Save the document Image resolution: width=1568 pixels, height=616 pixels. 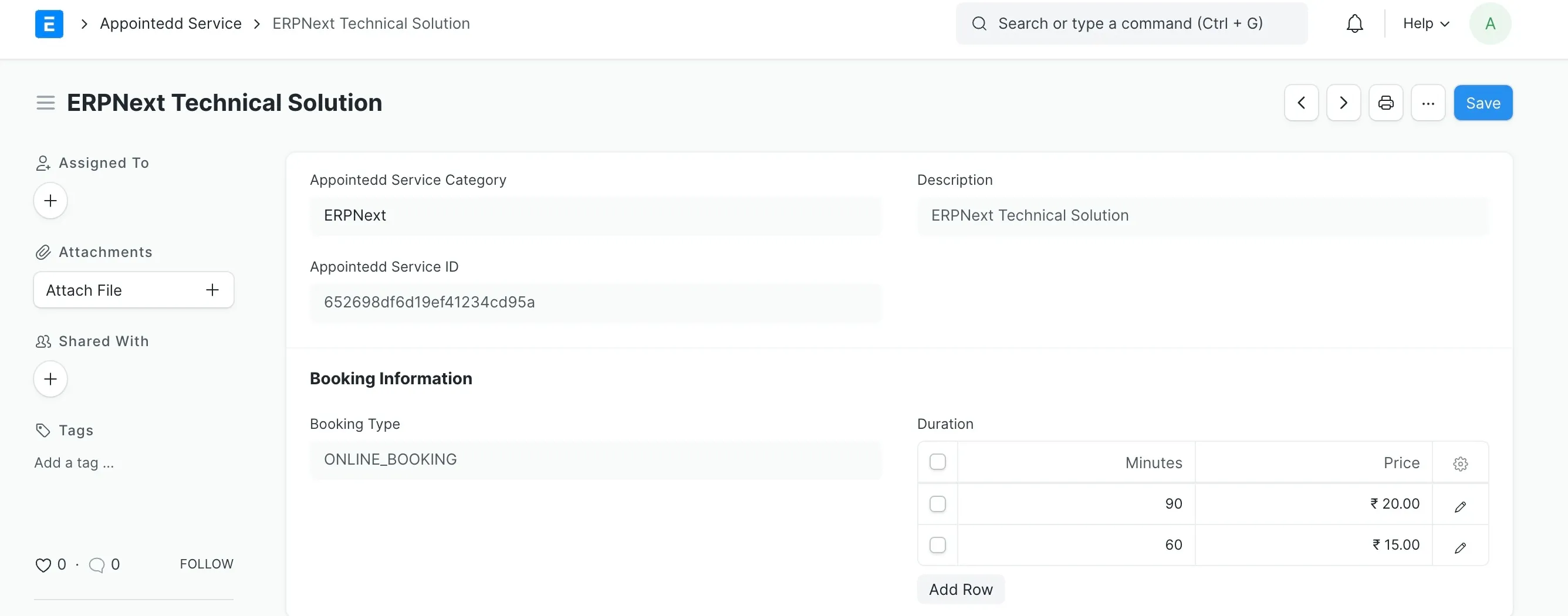[1483, 103]
